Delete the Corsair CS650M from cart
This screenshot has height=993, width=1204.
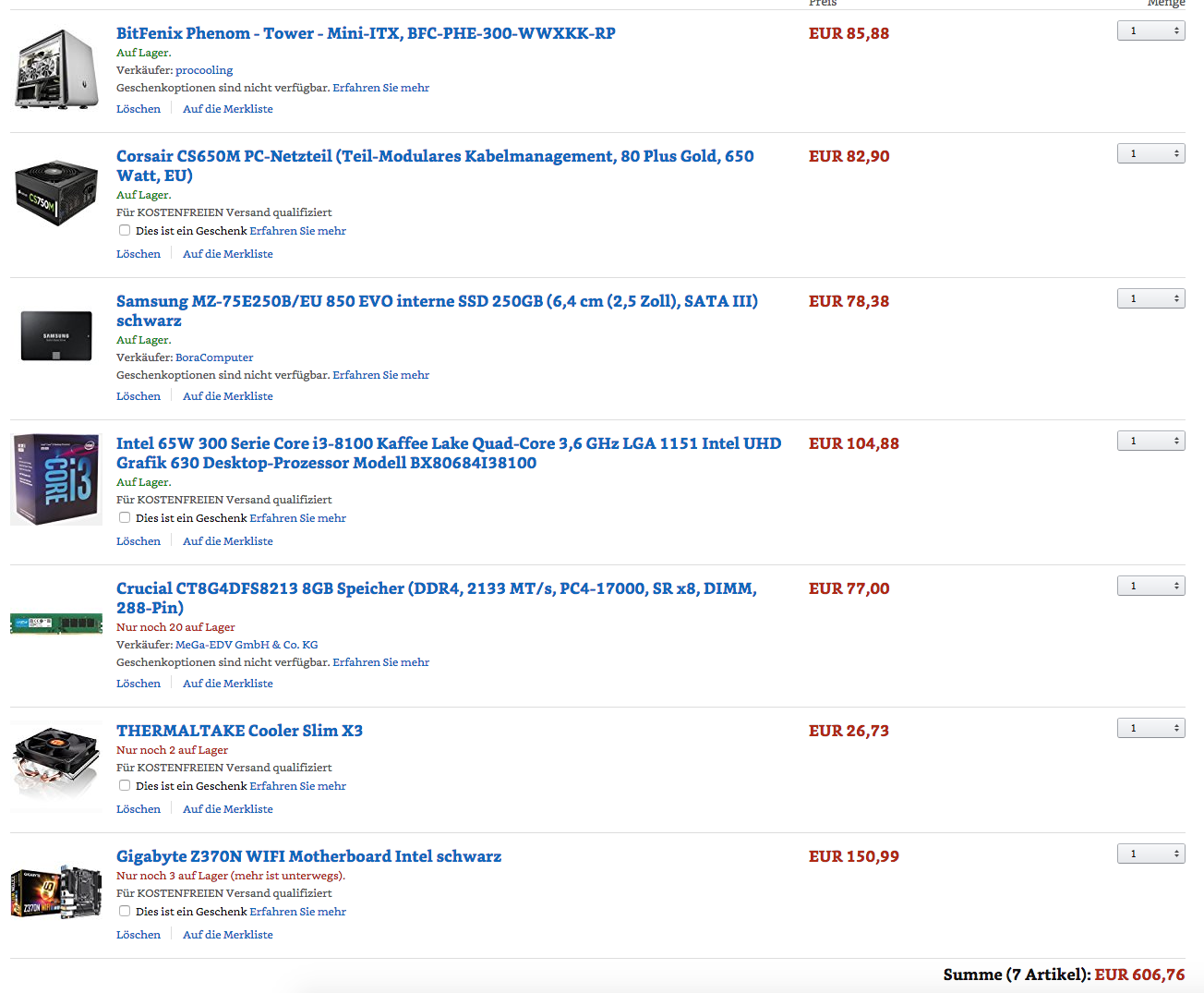pyautogui.click(x=138, y=254)
